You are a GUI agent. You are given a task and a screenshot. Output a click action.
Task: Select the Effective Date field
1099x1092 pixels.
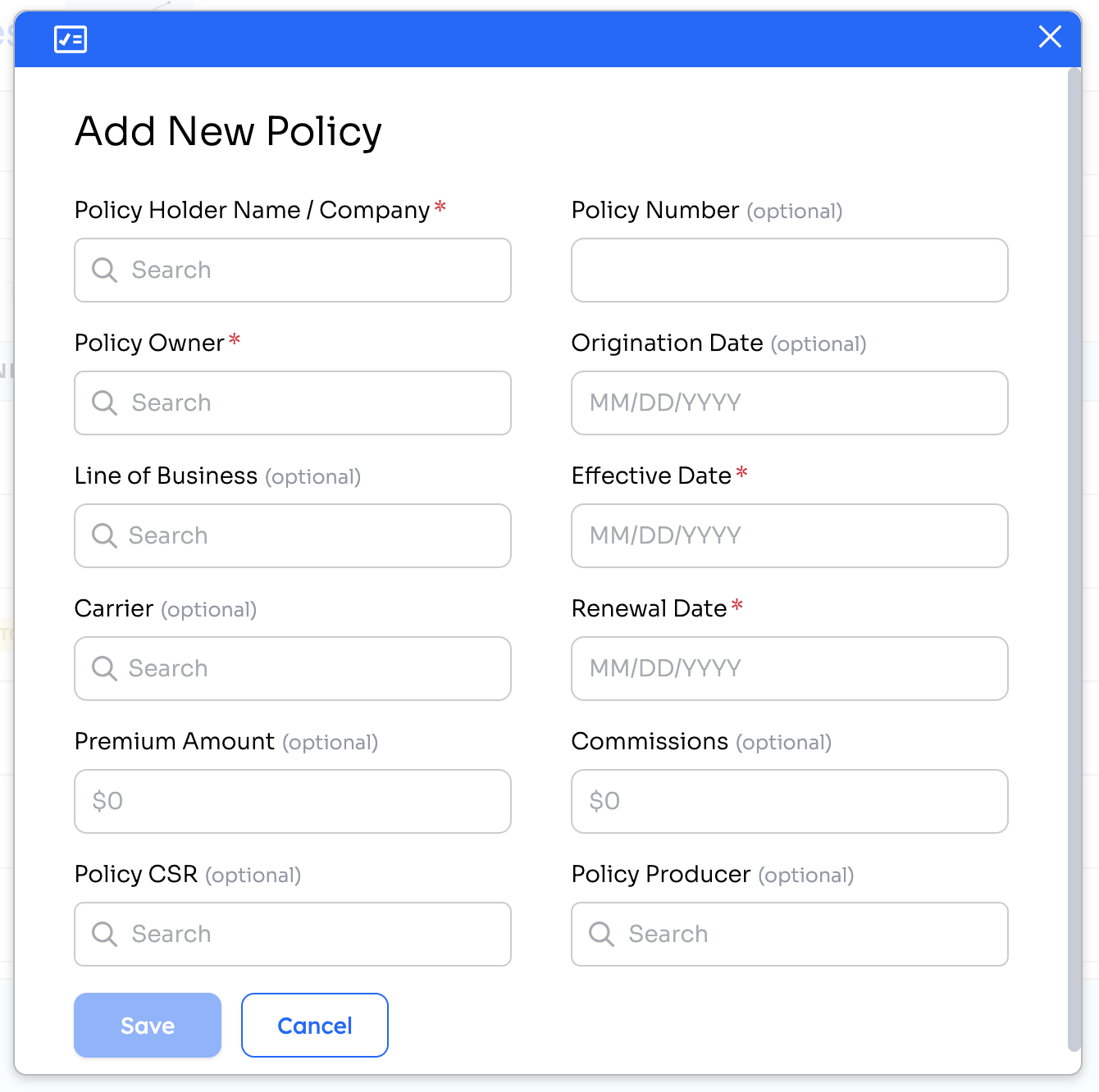(x=790, y=536)
